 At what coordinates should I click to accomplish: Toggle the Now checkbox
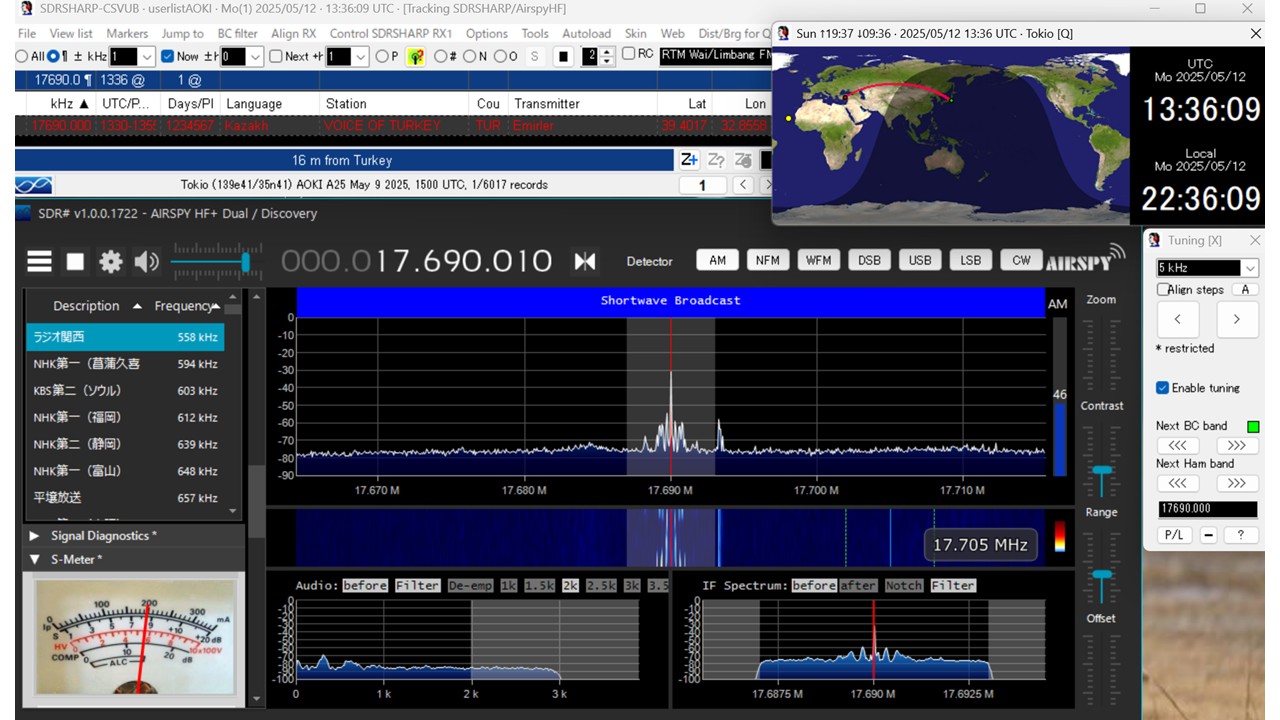pyautogui.click(x=167, y=56)
